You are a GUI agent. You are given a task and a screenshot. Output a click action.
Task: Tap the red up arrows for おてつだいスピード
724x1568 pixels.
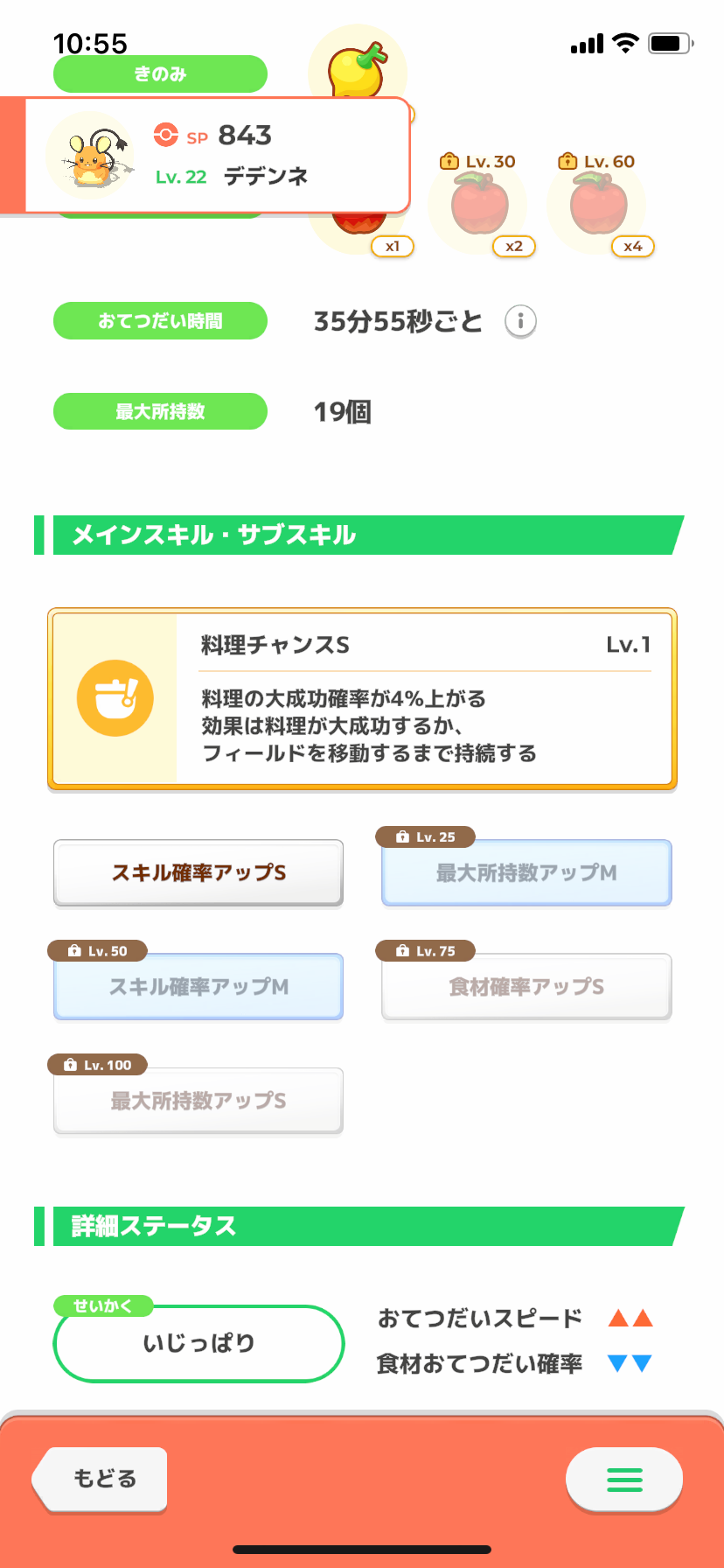pyautogui.click(x=630, y=1318)
